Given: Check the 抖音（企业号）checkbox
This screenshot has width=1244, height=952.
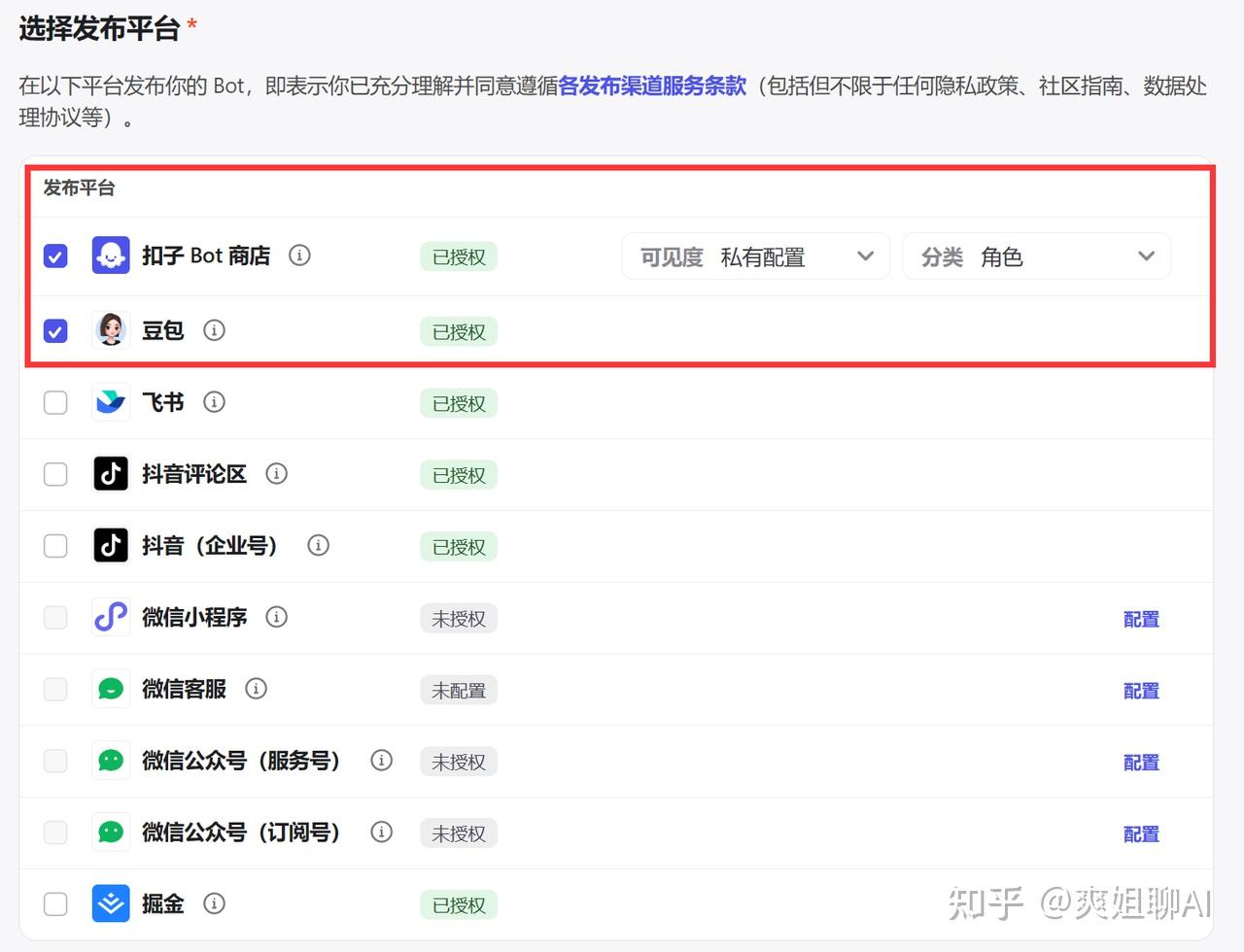Looking at the screenshot, I should (x=55, y=546).
